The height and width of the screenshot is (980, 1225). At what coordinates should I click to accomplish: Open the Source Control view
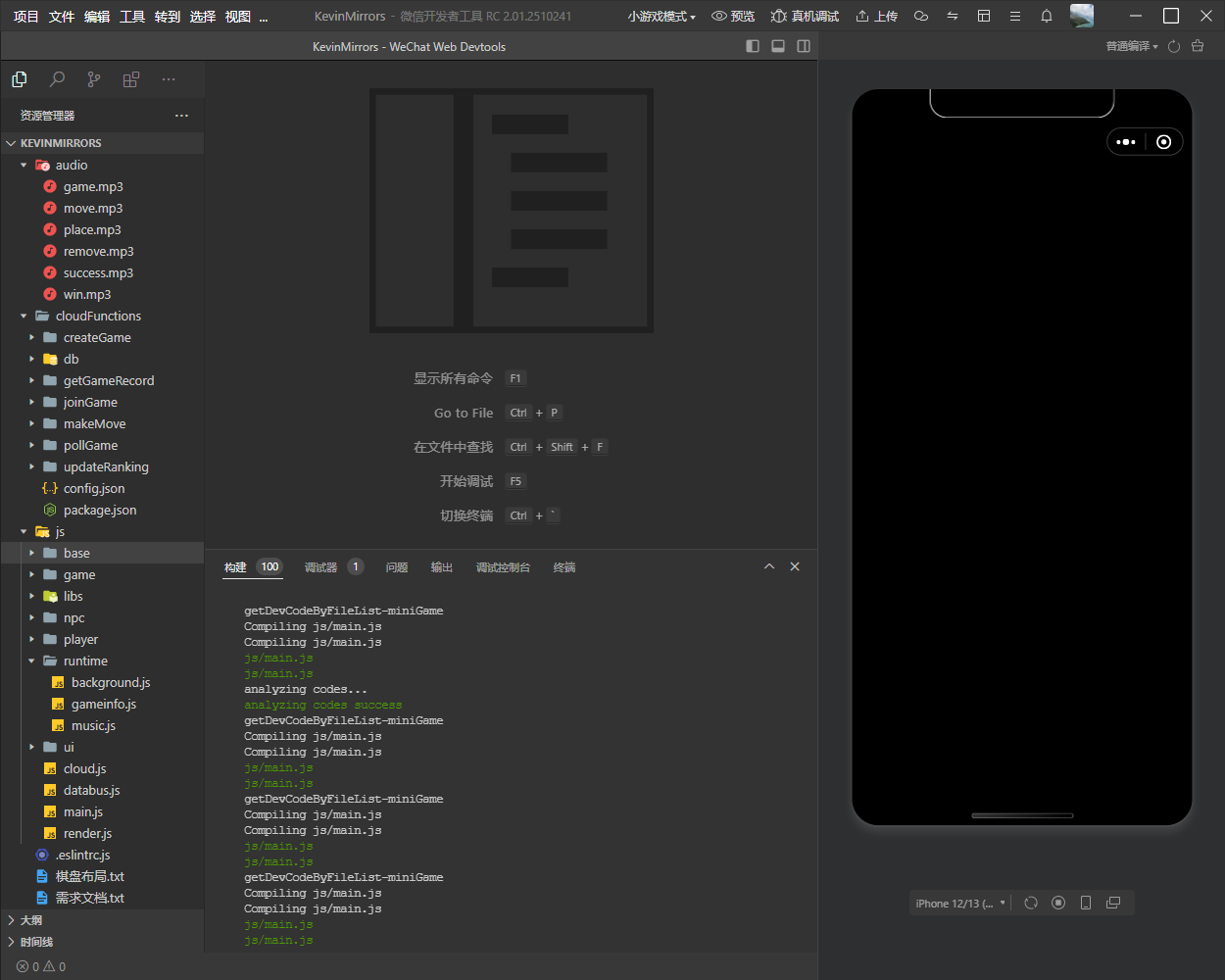pos(93,79)
